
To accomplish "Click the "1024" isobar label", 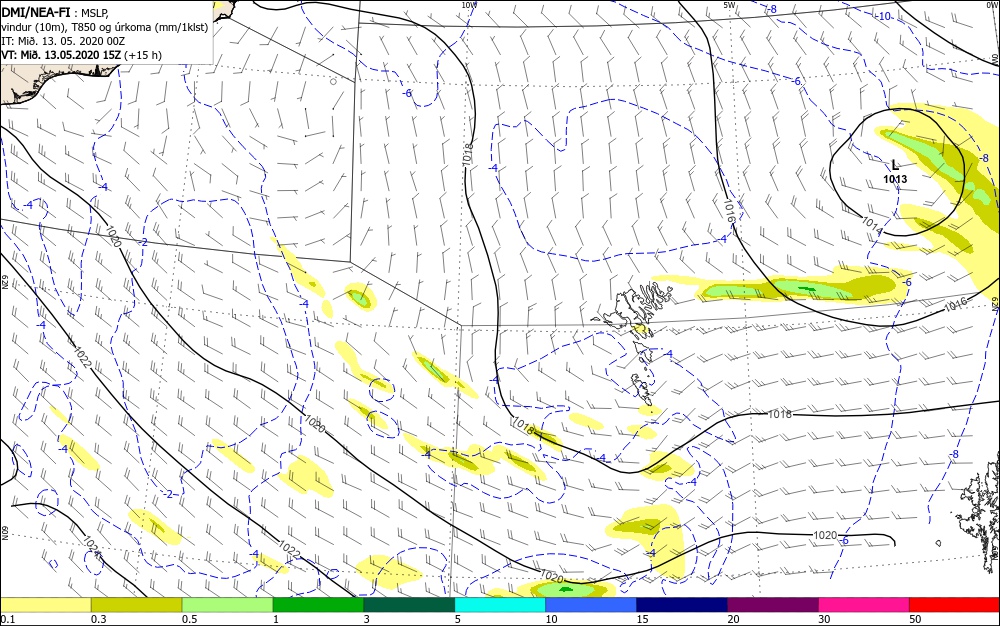I will click(92, 547).
